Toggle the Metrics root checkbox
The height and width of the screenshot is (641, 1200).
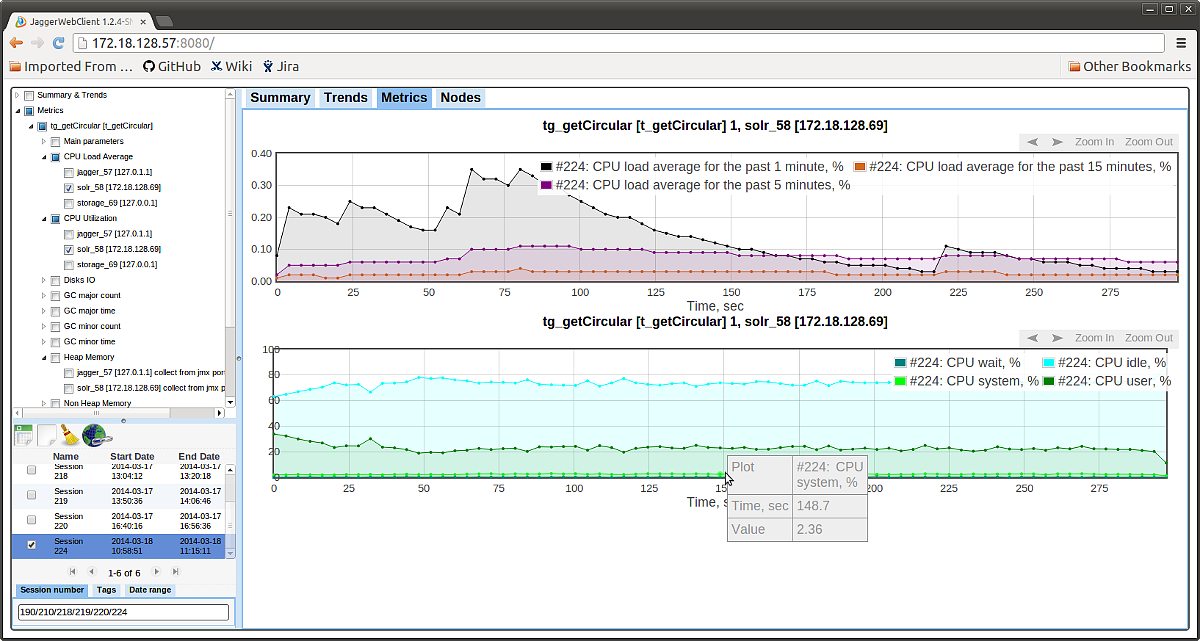coord(29,111)
